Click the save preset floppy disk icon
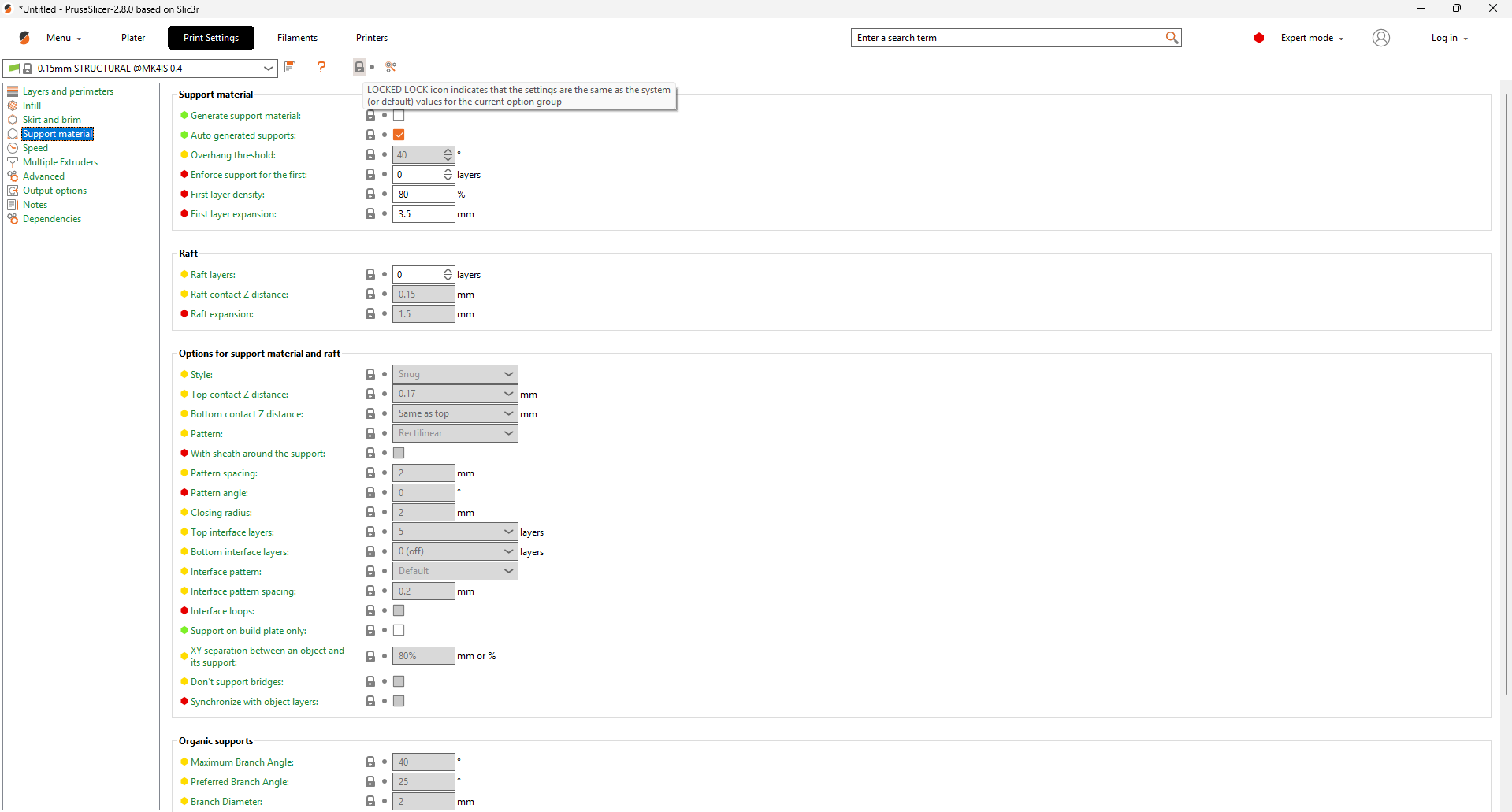1512x812 pixels. 290,67
